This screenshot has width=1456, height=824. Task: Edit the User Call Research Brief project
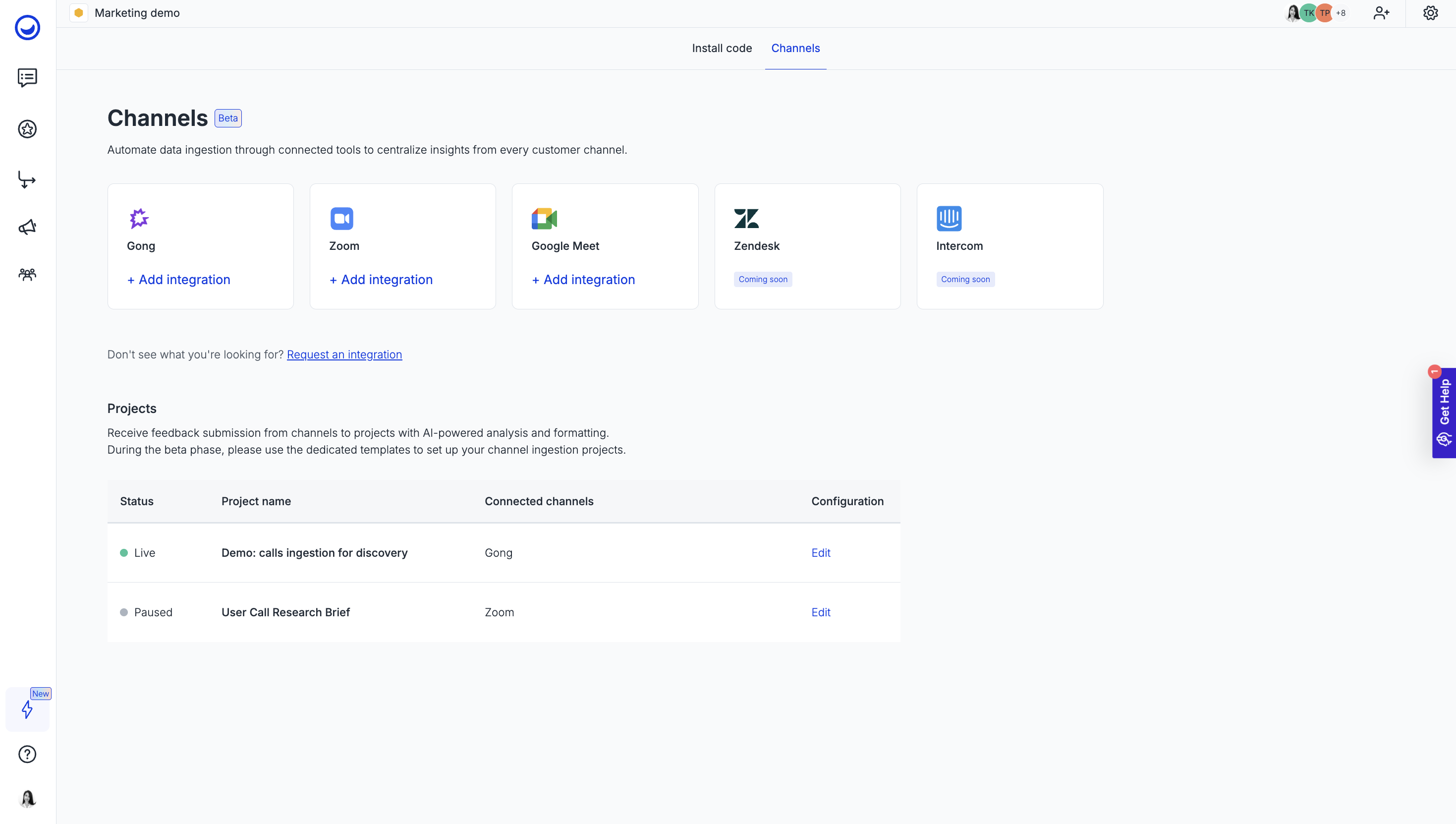click(820, 612)
